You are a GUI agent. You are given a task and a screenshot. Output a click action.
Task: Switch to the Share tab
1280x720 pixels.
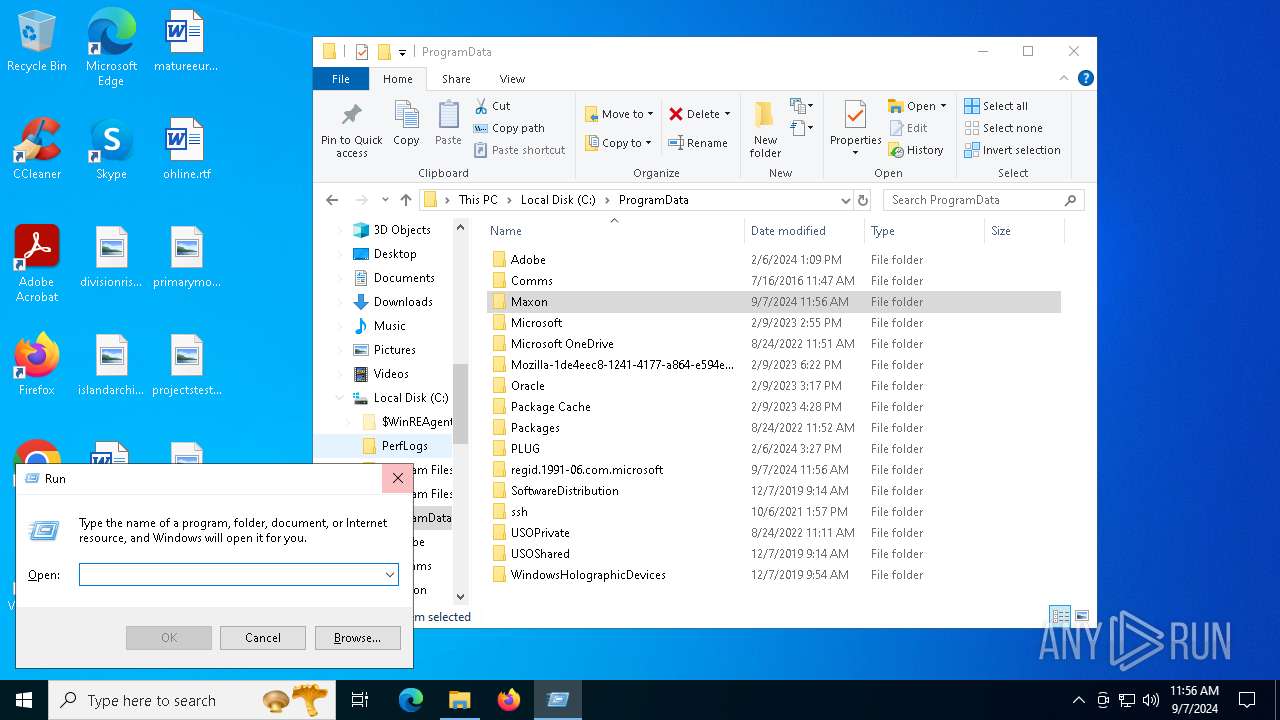(x=456, y=79)
